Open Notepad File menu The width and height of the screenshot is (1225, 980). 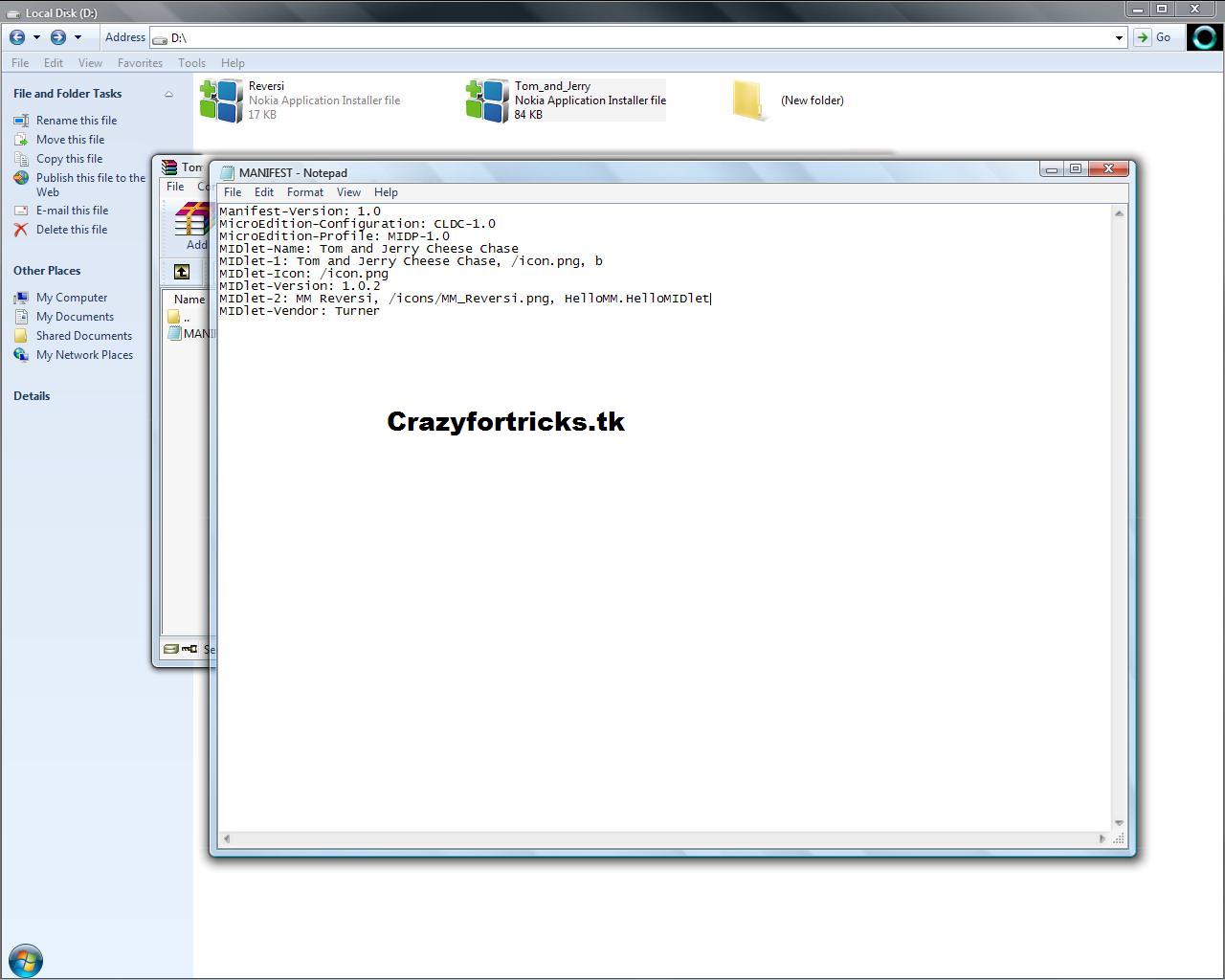pos(233,192)
